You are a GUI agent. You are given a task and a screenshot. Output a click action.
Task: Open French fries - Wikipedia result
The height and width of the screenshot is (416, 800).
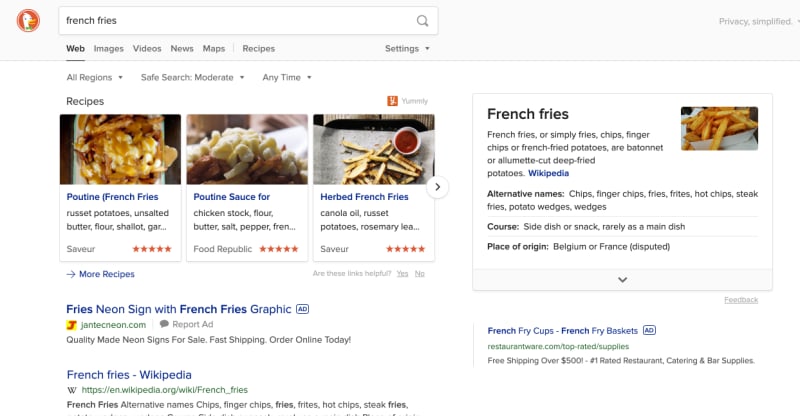pos(129,375)
